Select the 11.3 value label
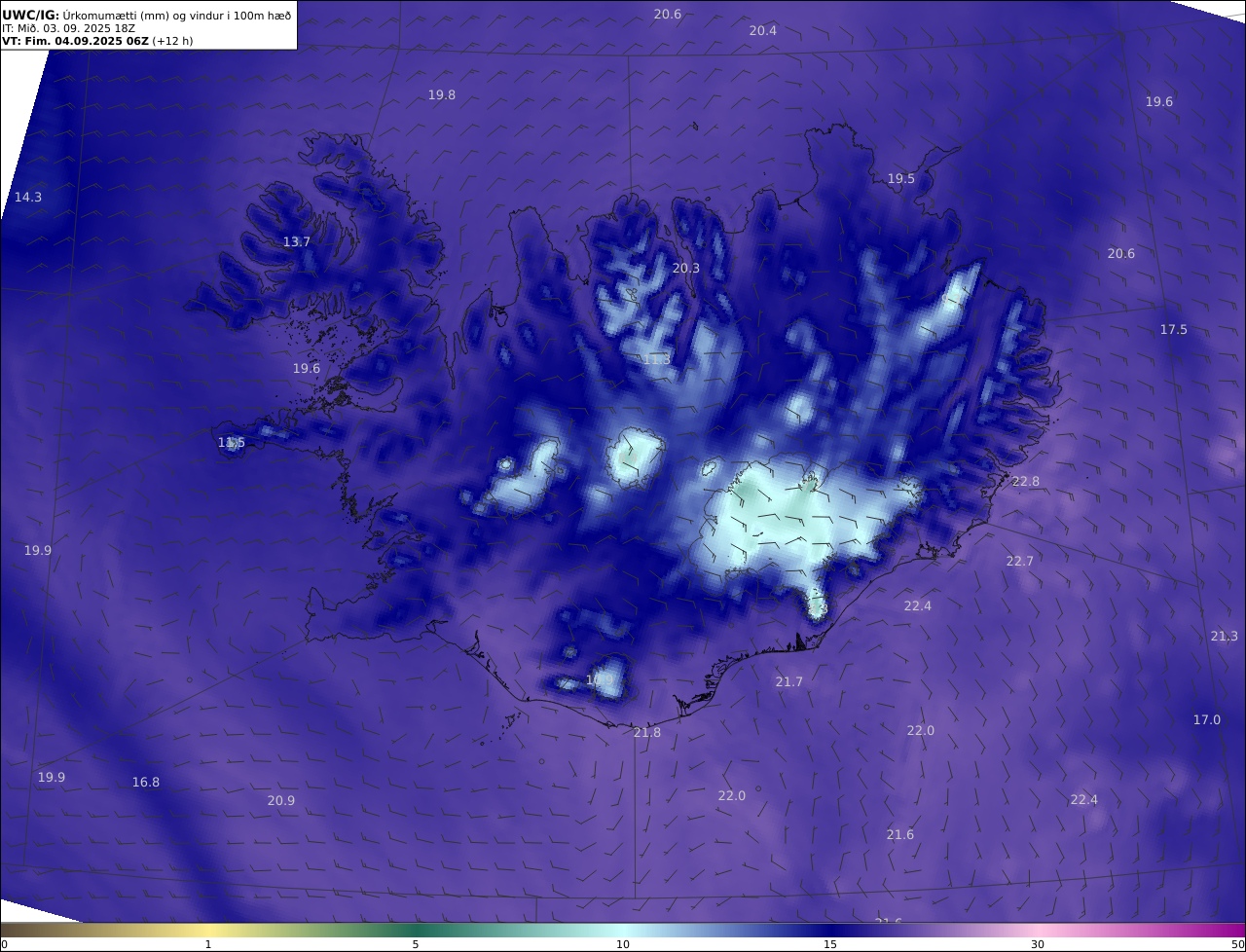 pos(657,360)
